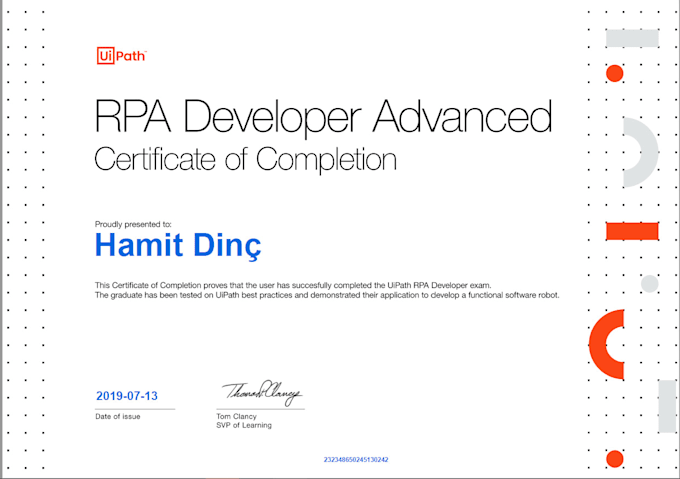Select the recipient name 'Hamit Dinç'
Viewport: 680px width, 479px height.
click(x=178, y=246)
